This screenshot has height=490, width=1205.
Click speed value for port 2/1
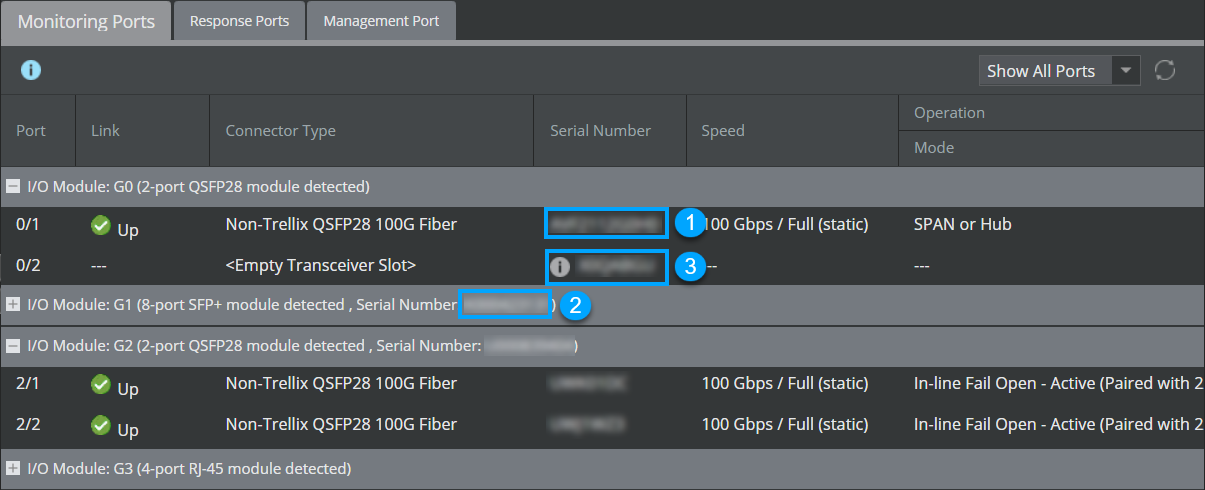tap(785, 383)
